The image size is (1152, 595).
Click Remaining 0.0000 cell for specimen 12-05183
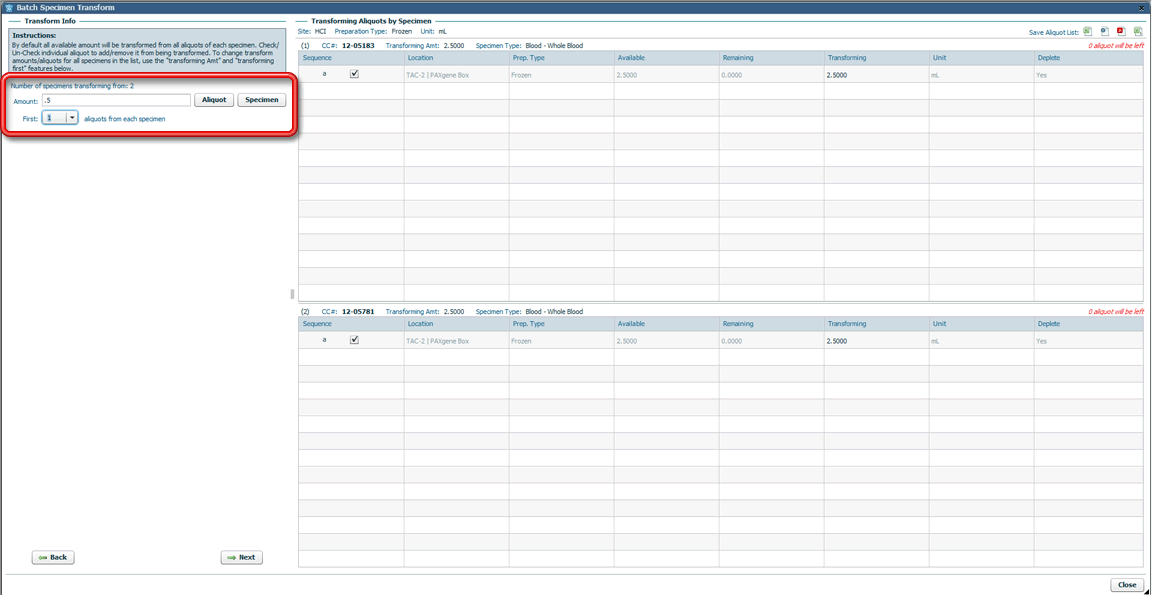[x=771, y=75]
